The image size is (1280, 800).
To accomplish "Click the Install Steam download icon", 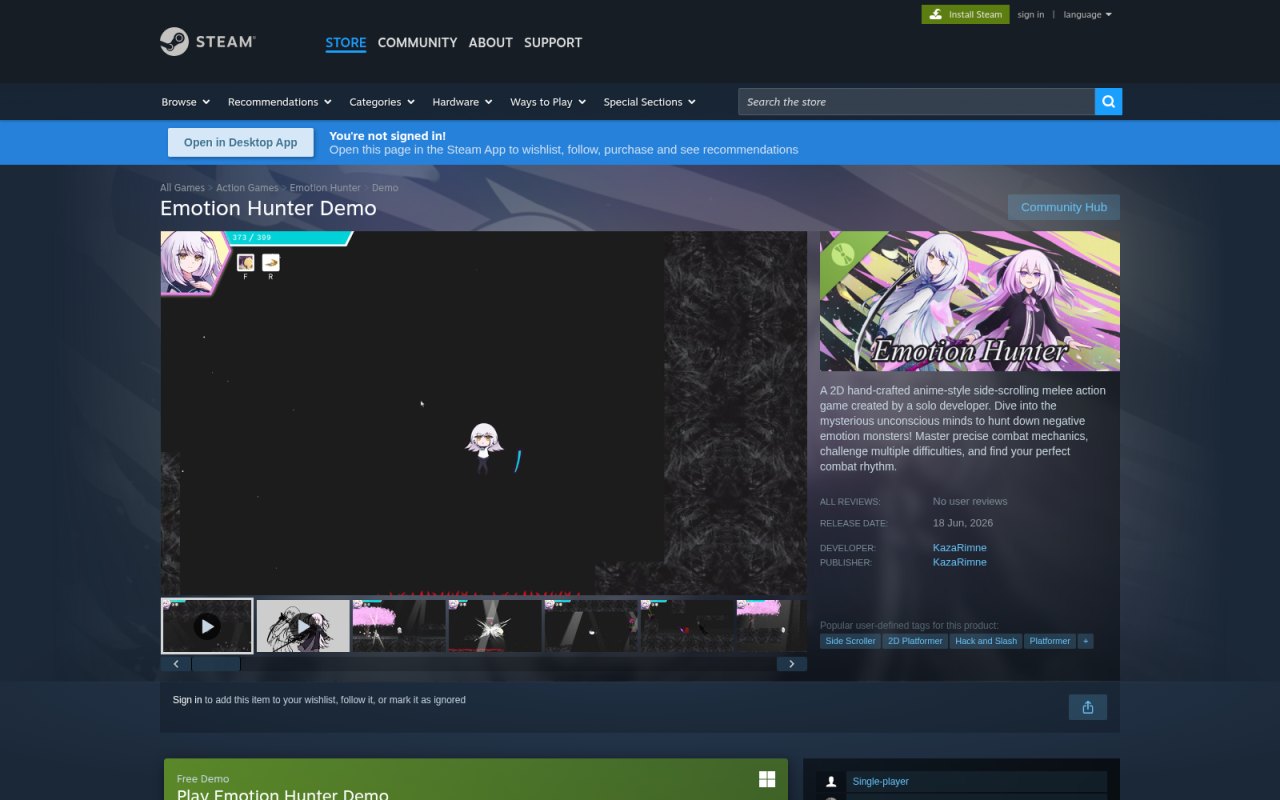I will pyautogui.click(x=935, y=14).
